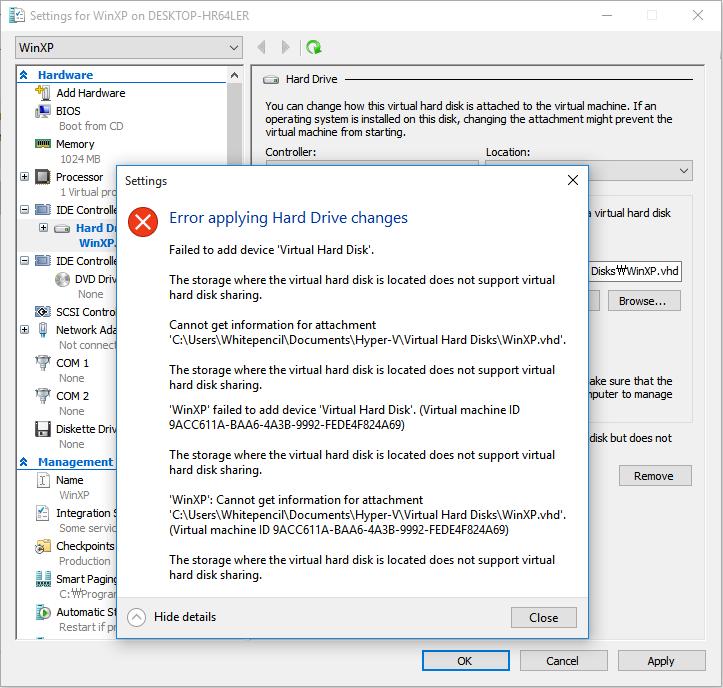Screen dimensions: 723x688
Task: Click the Hard Drive disk icon in tree
Action: [62, 228]
